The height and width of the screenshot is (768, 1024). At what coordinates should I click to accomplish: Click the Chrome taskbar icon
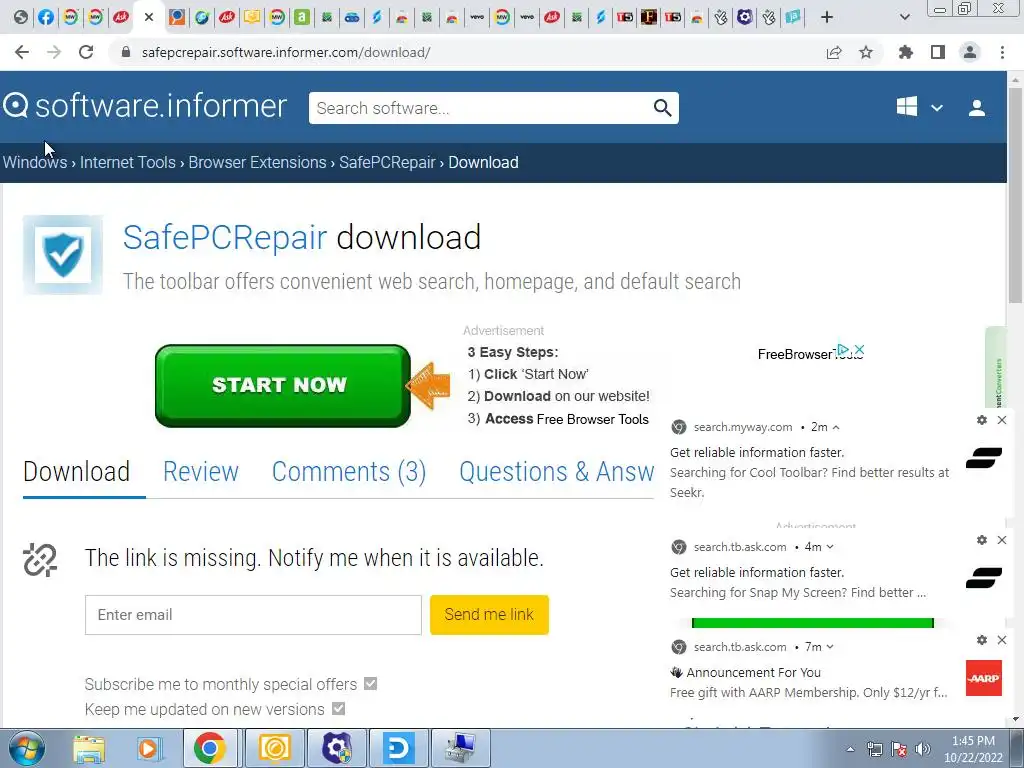pos(210,748)
